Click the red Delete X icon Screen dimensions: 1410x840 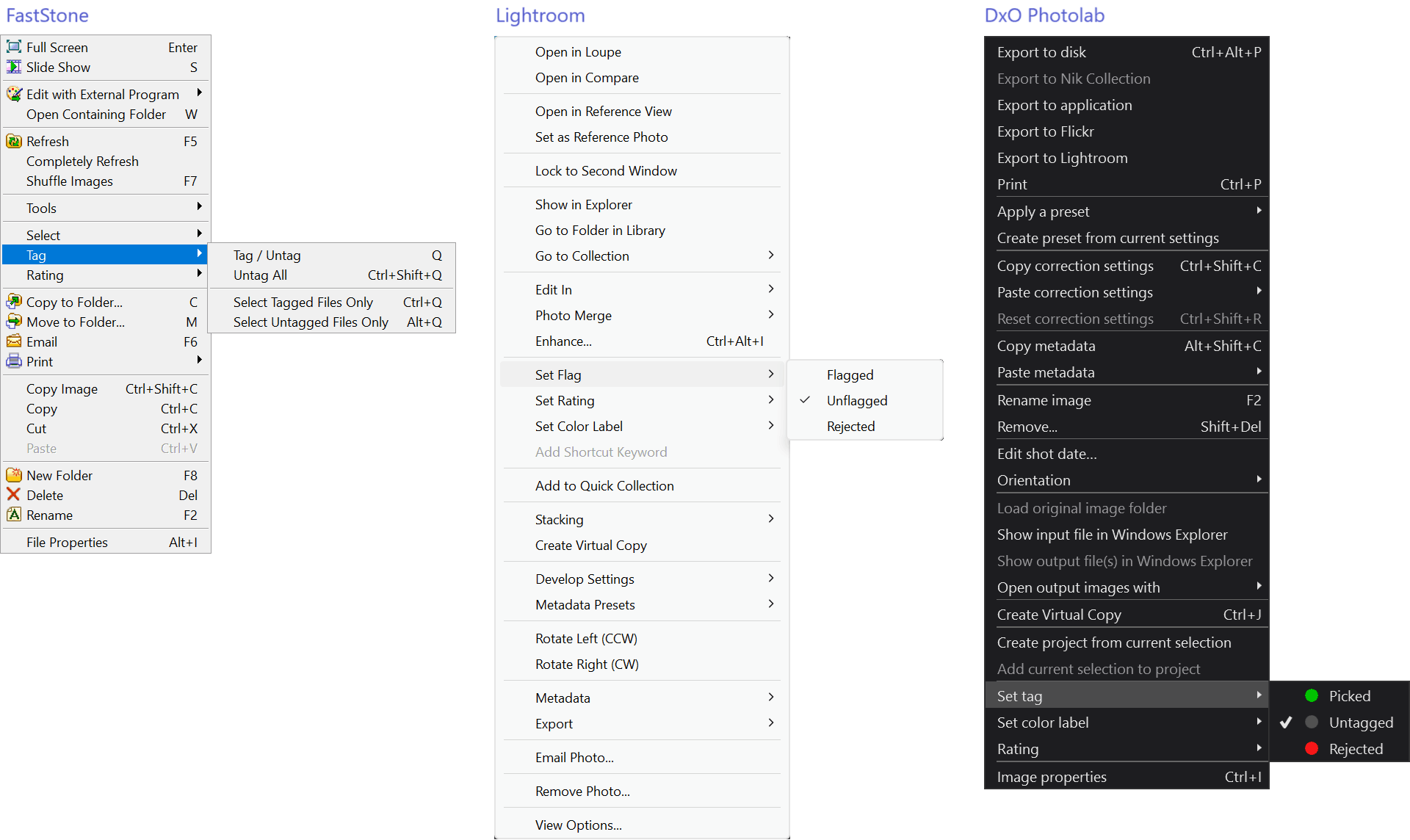pyautogui.click(x=13, y=495)
